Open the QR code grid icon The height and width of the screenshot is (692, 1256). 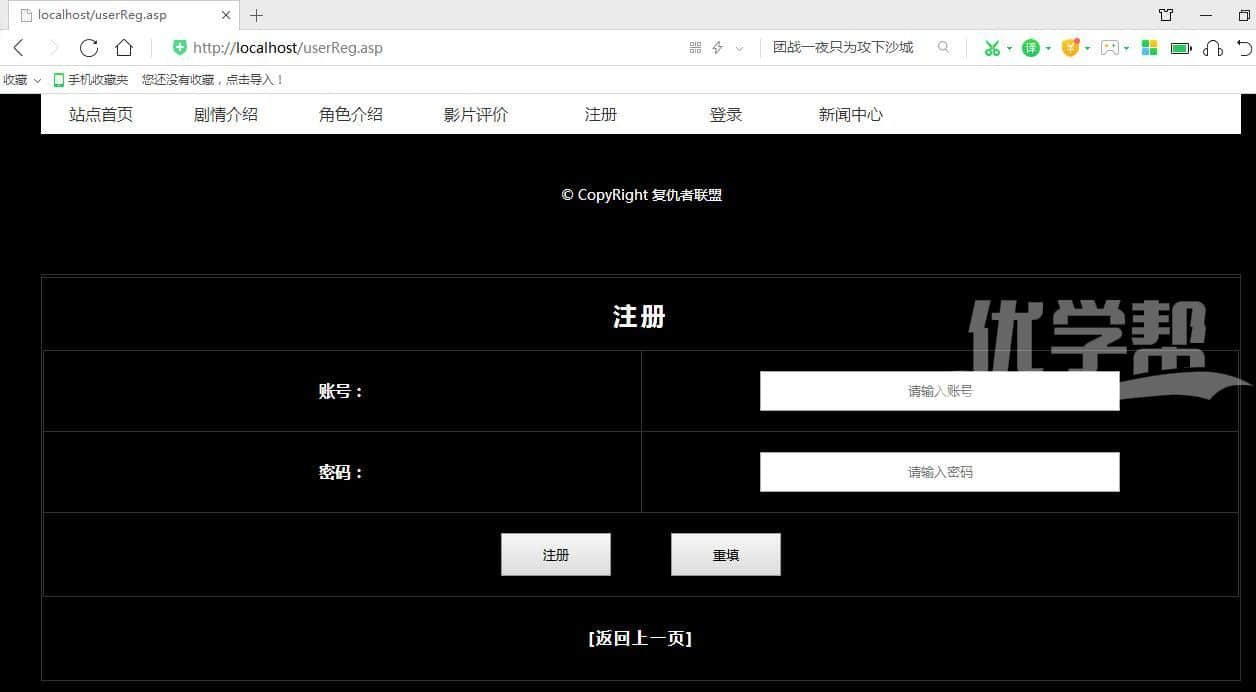click(x=695, y=48)
